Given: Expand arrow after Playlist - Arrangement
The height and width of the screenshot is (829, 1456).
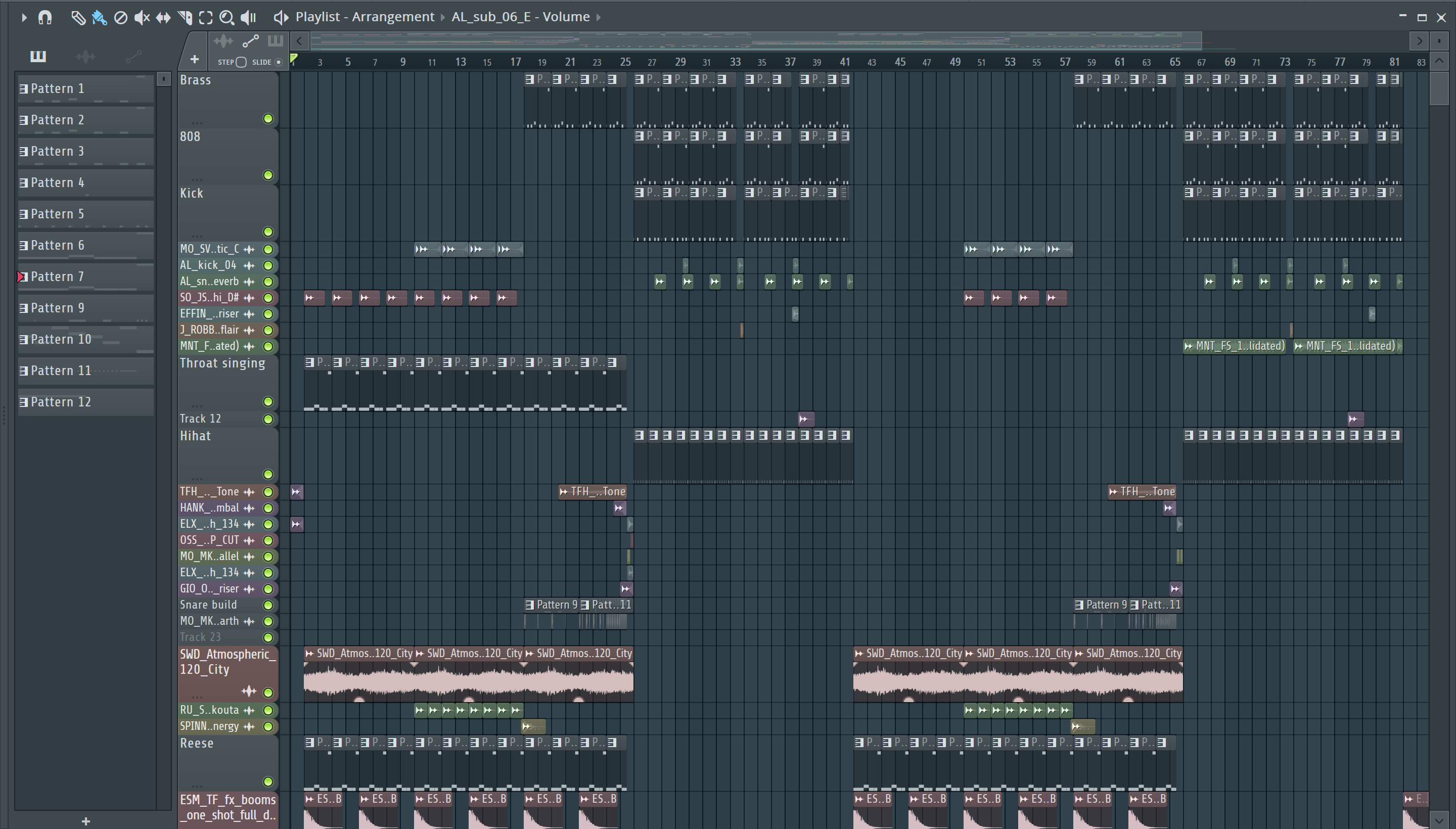Looking at the screenshot, I should 442,17.
